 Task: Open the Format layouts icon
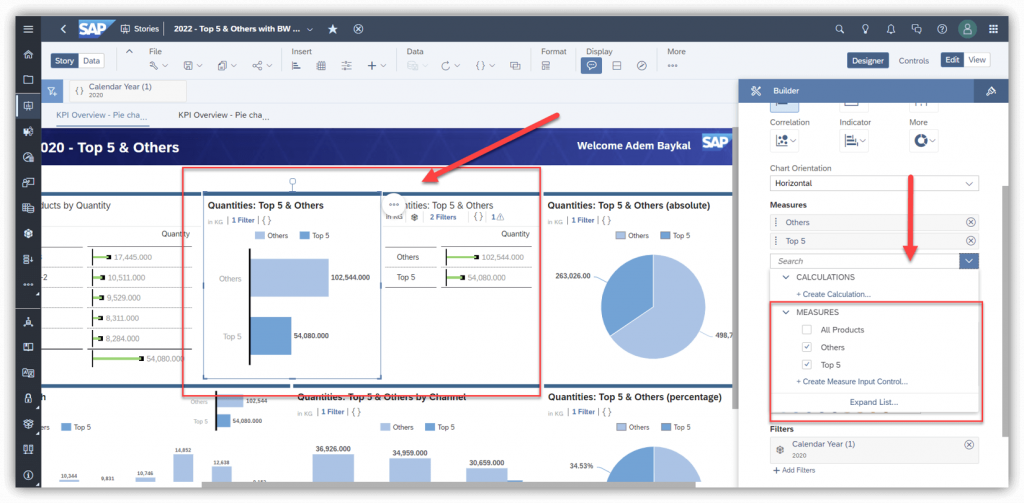[546, 66]
